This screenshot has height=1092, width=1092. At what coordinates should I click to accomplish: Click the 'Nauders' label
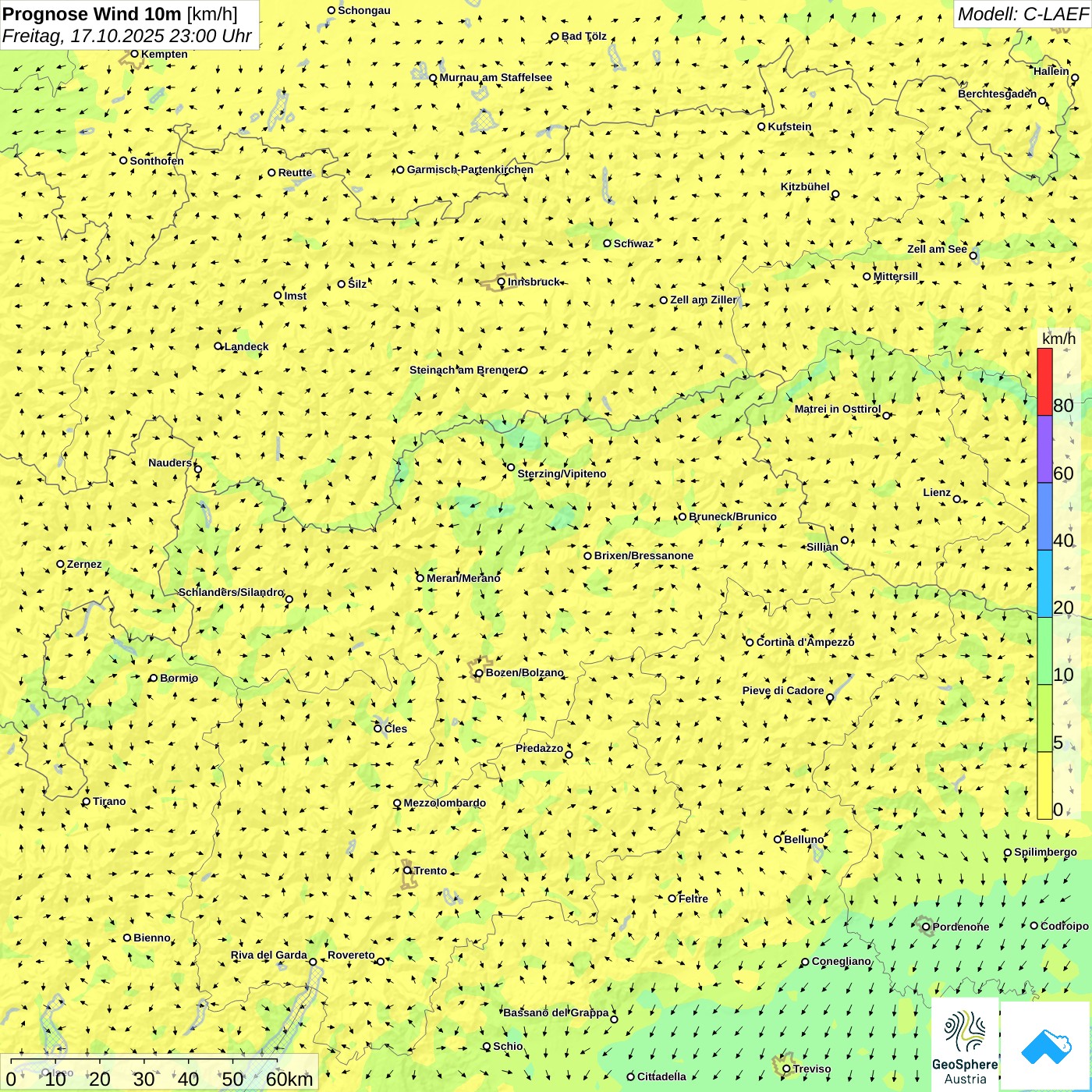170,463
